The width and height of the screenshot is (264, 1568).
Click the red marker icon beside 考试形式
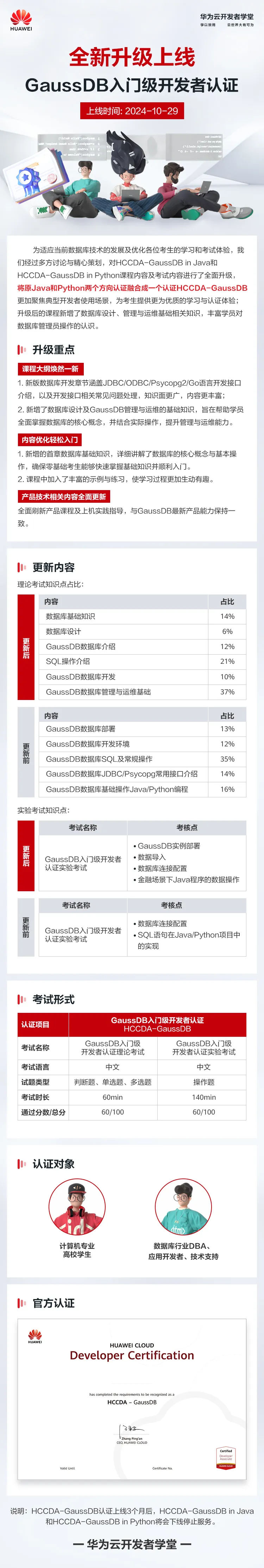[22, 1000]
